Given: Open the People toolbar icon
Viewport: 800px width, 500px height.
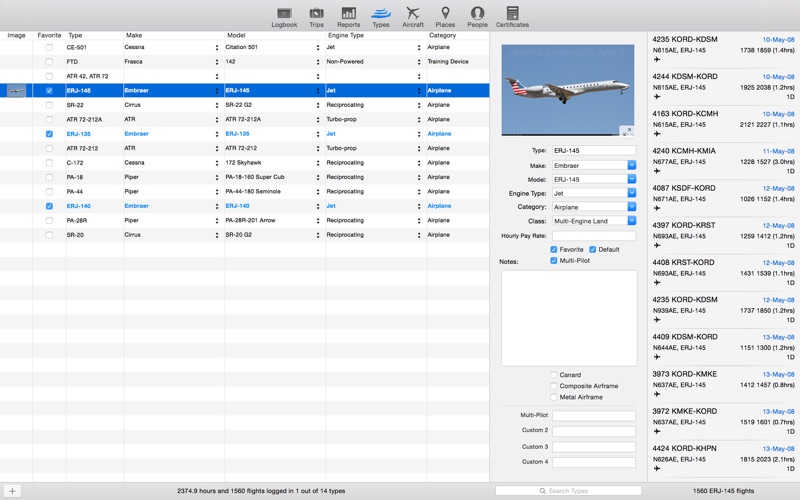Looking at the screenshot, I should 477,15.
